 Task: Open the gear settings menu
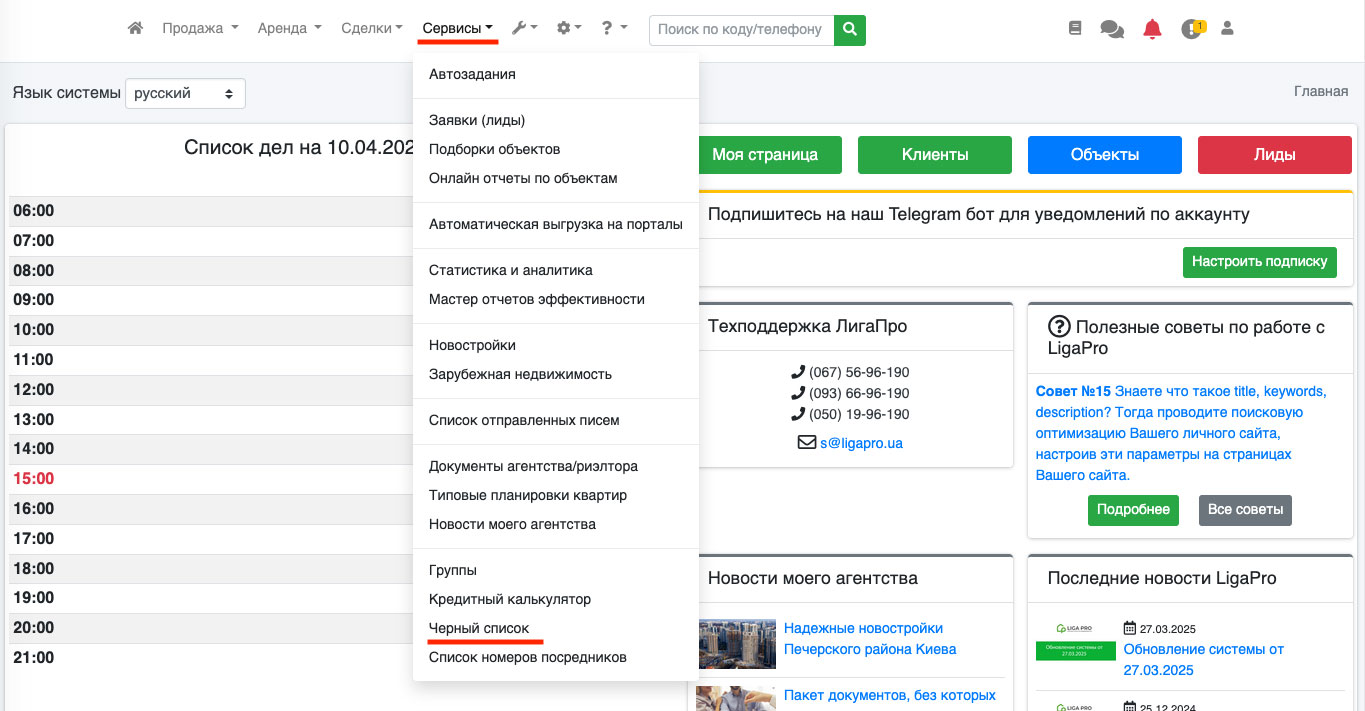[569, 29]
